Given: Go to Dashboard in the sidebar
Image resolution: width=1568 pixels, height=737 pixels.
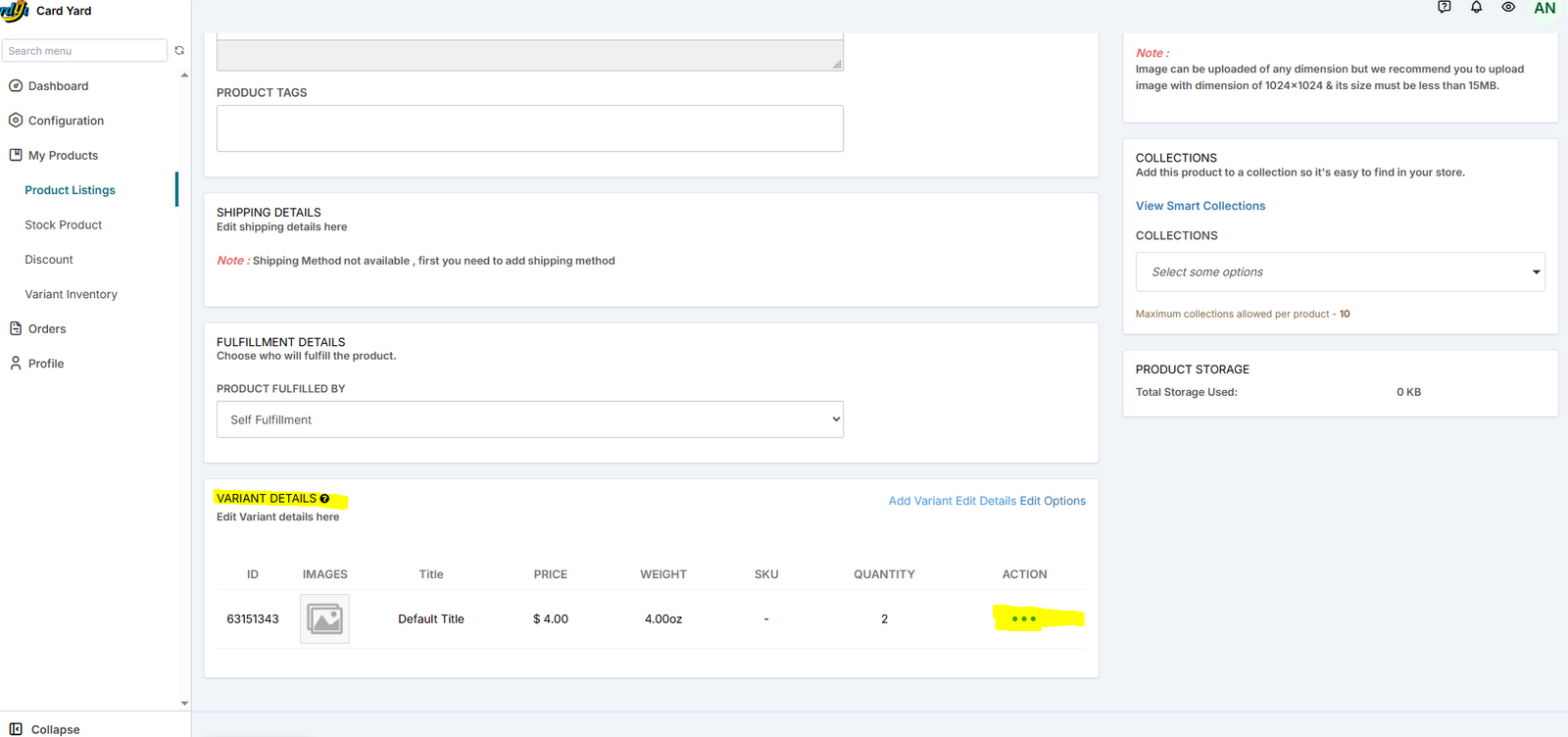Looking at the screenshot, I should click(58, 86).
